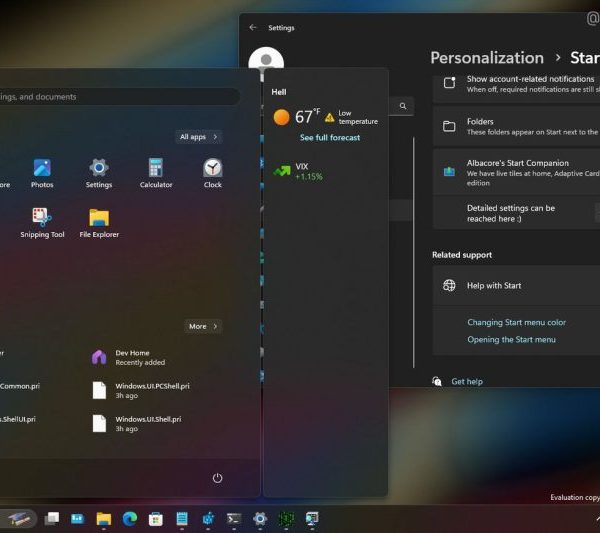Go back using Settings back arrow

(x=253, y=28)
